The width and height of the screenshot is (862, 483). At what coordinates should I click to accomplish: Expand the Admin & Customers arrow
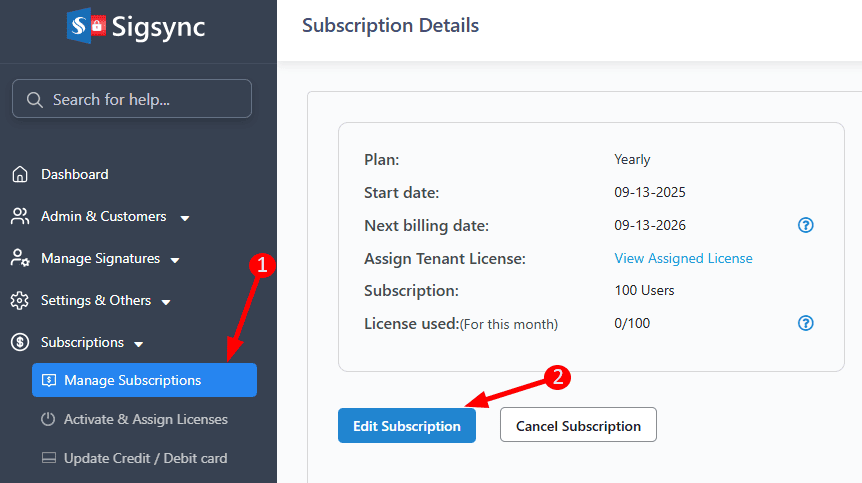tap(185, 218)
